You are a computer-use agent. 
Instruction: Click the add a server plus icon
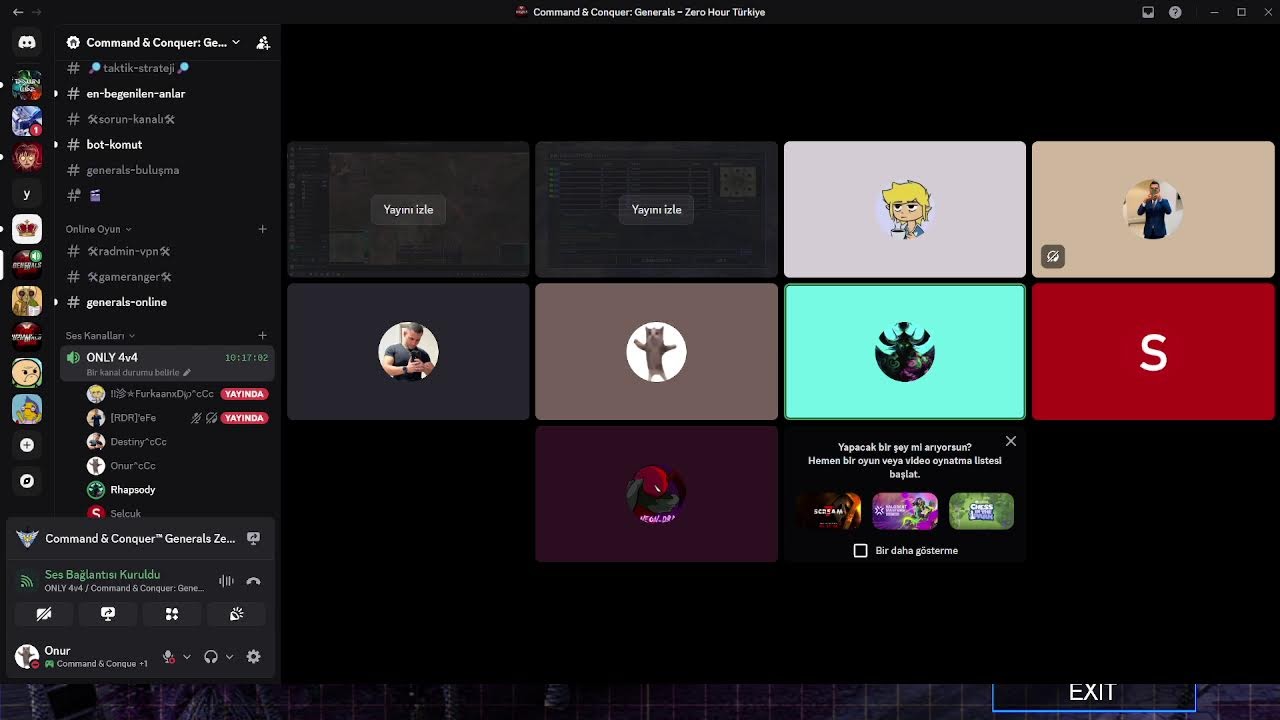[x=27, y=445]
